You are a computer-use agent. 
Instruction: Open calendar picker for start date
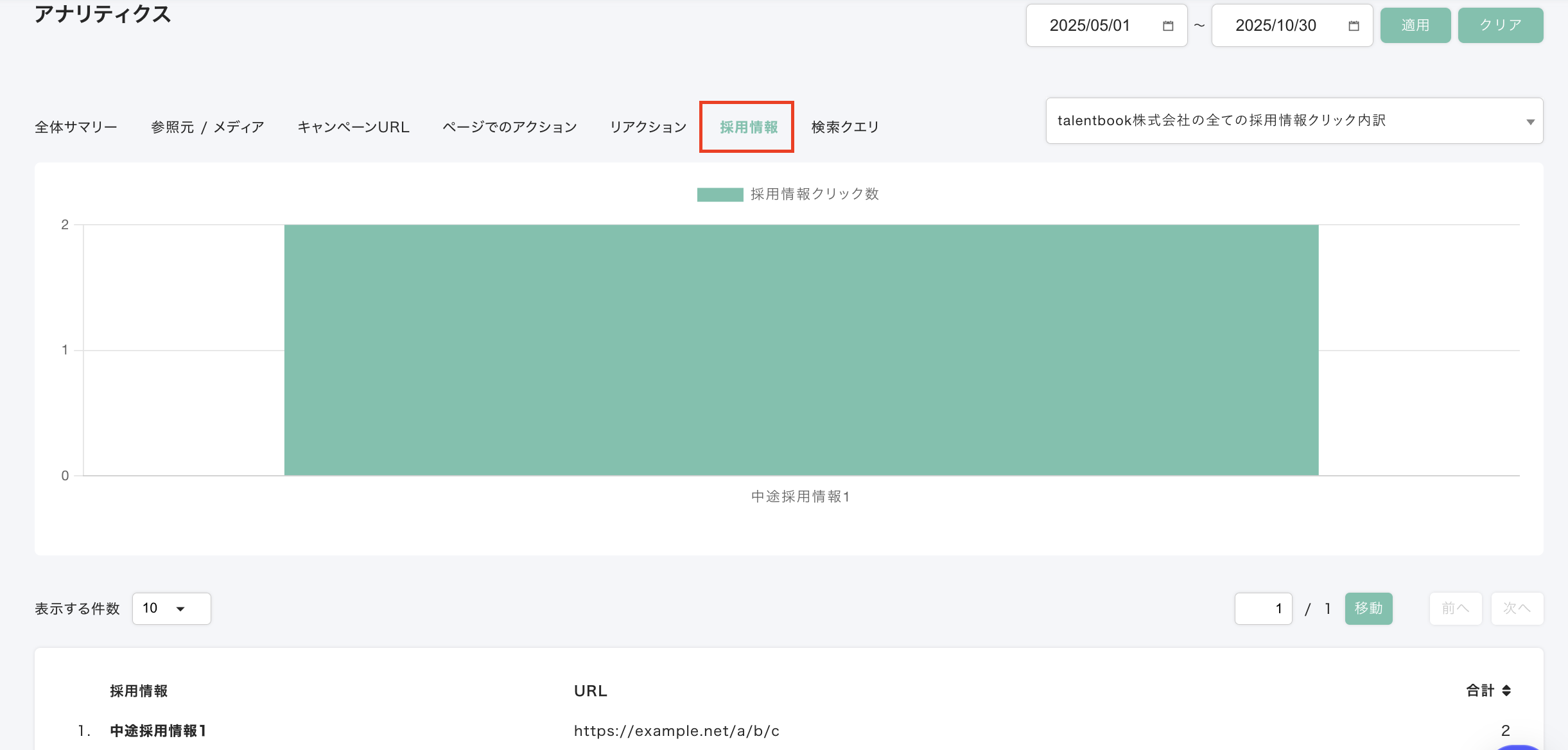pyautogui.click(x=1168, y=26)
